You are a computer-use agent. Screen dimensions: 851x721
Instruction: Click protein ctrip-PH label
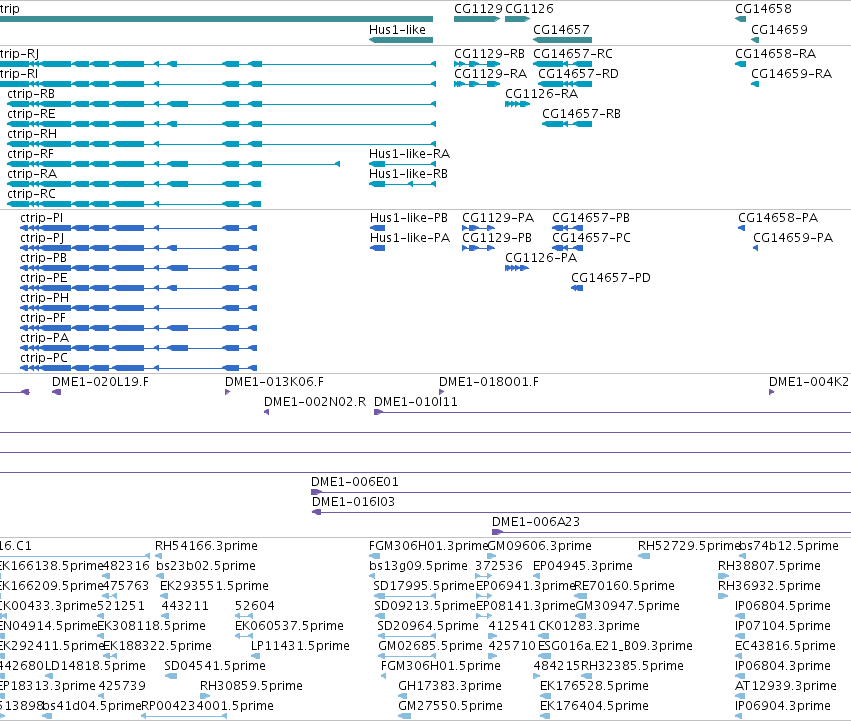[45, 299]
